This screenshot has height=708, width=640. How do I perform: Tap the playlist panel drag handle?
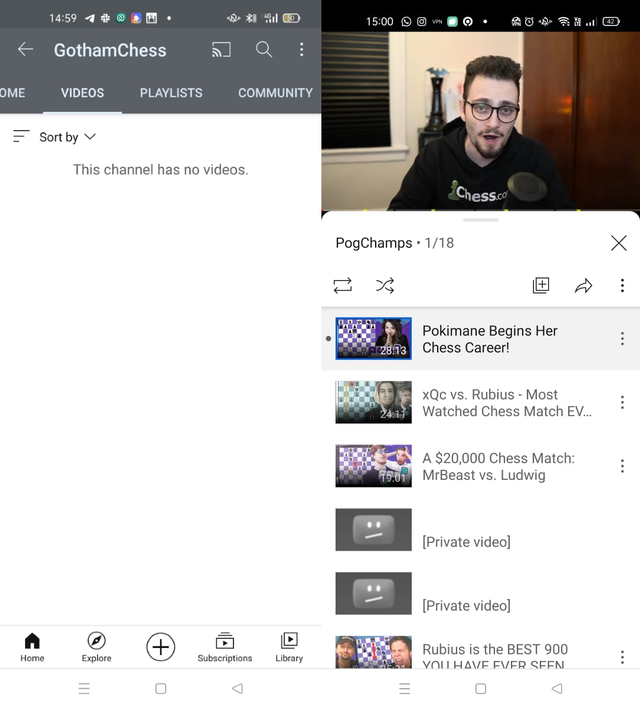point(481,220)
